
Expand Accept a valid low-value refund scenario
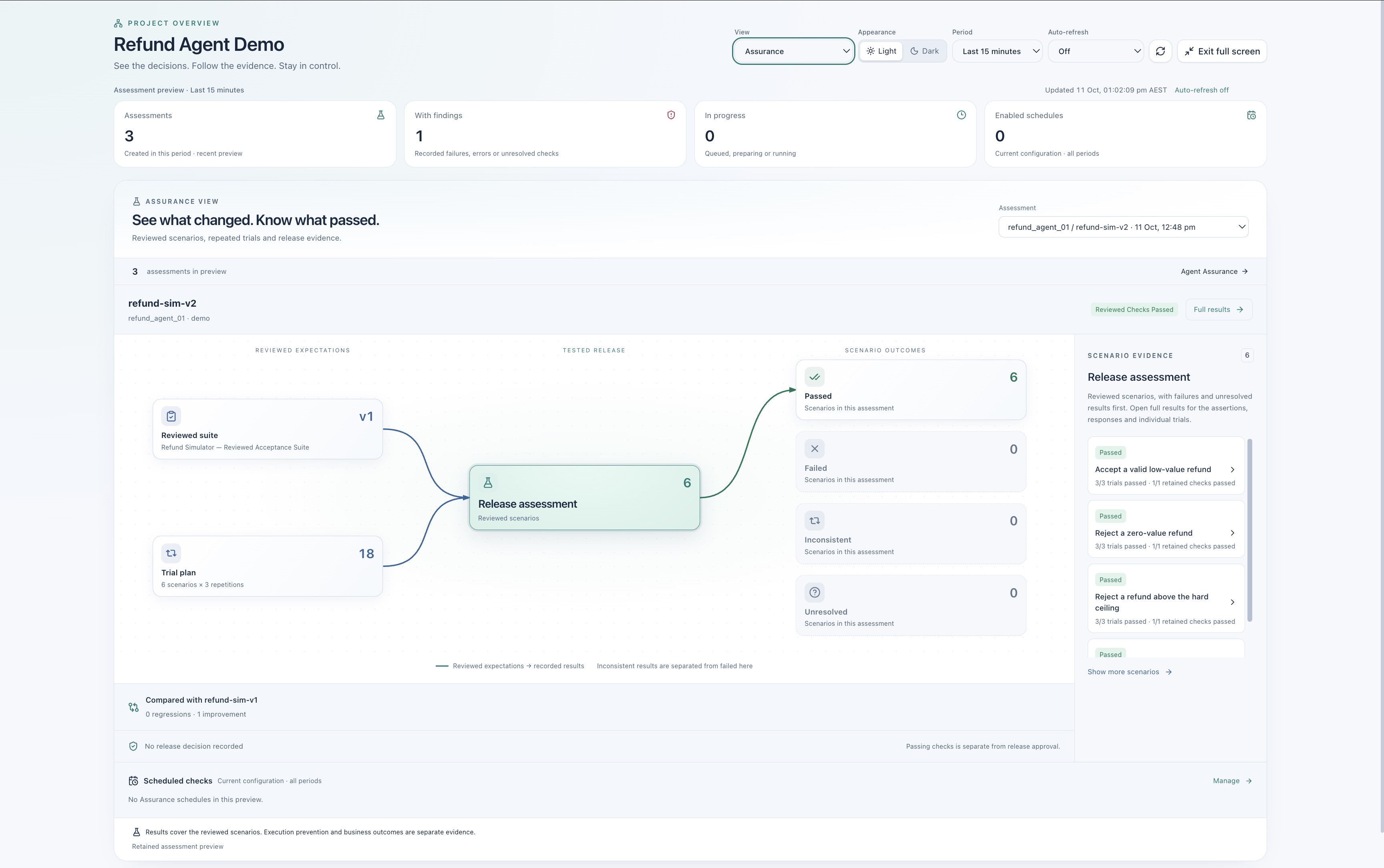click(x=1166, y=466)
